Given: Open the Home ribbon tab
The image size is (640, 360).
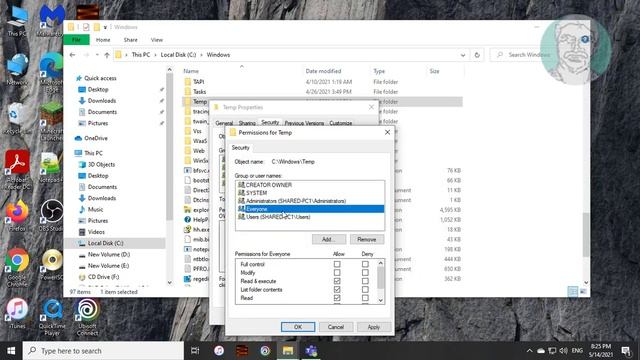Looking at the screenshot, I should click(x=103, y=40).
